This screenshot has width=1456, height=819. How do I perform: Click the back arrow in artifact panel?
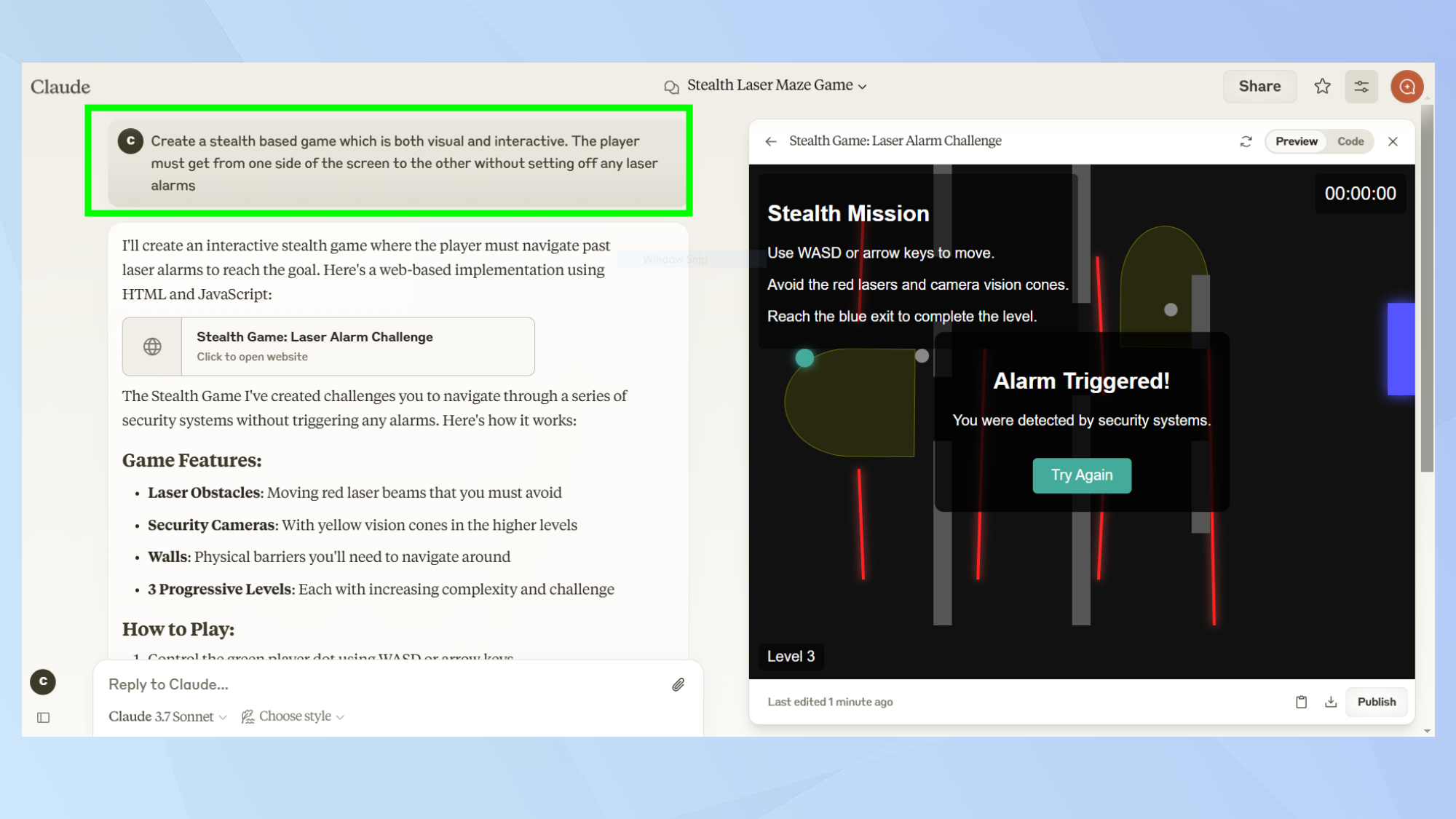pyautogui.click(x=771, y=141)
